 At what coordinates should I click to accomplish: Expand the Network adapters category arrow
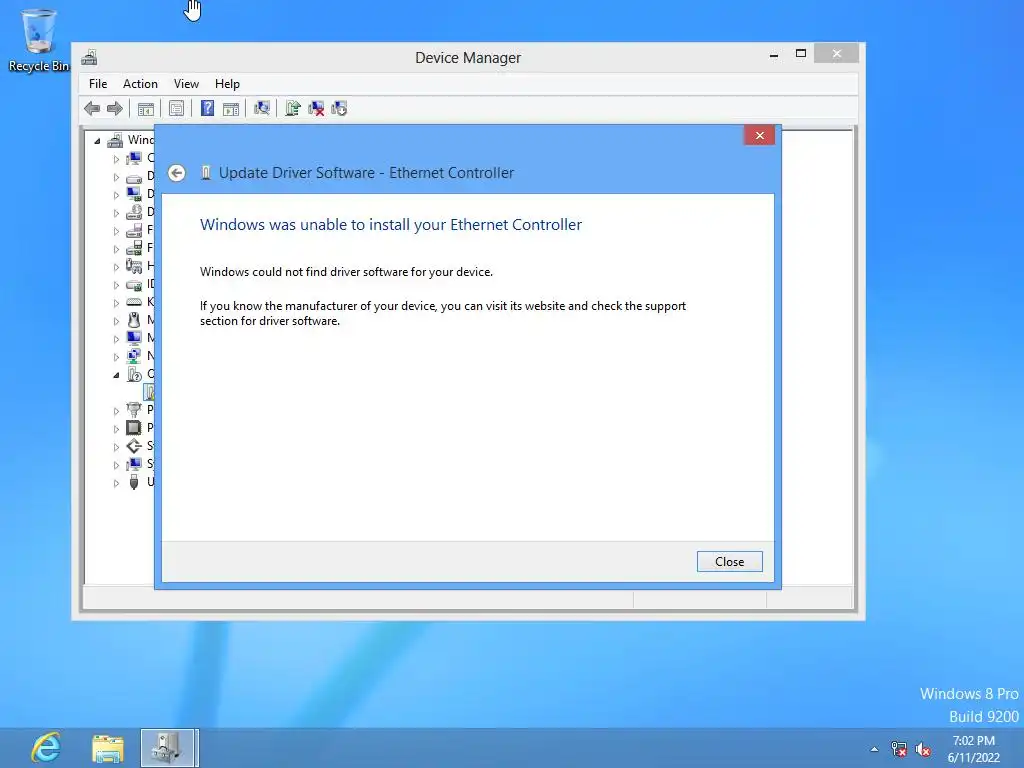click(116, 357)
